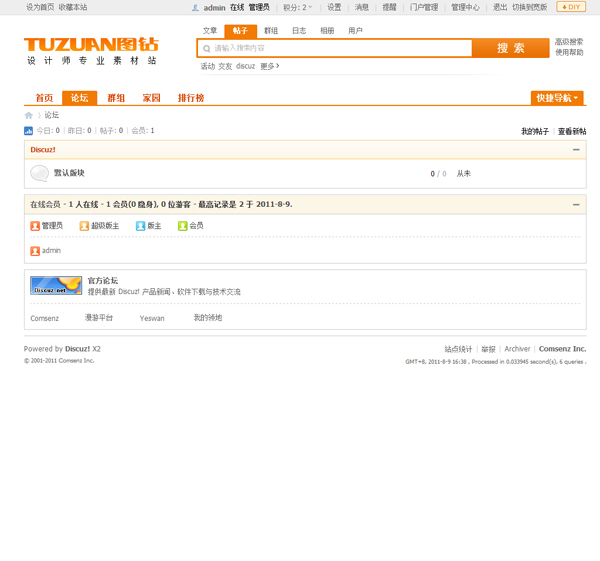Click the orange 搜索 button
Viewport: 600px width, 561px height.
[x=511, y=48]
